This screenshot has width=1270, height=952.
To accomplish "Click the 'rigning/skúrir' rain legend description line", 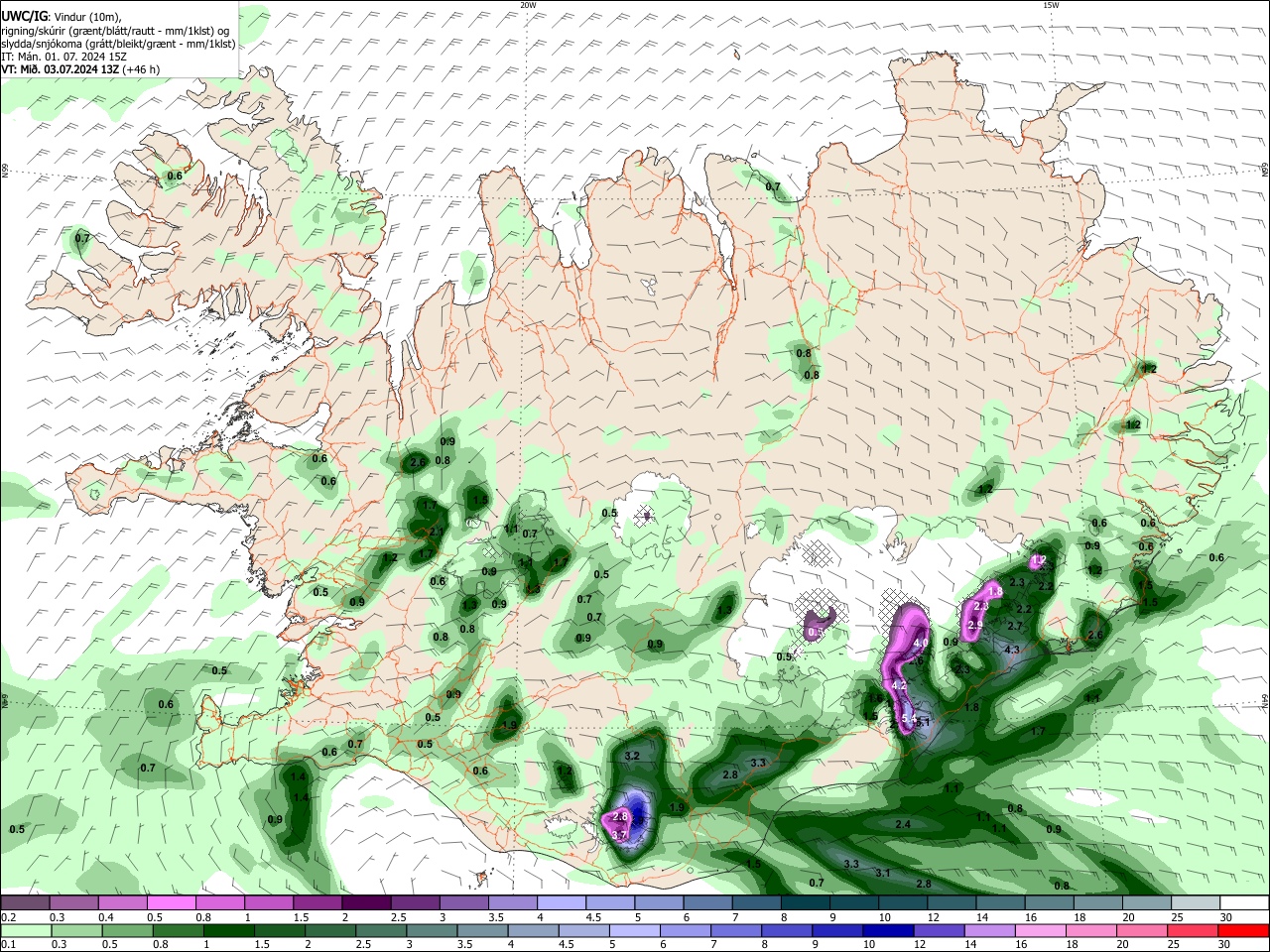I will pos(115,30).
